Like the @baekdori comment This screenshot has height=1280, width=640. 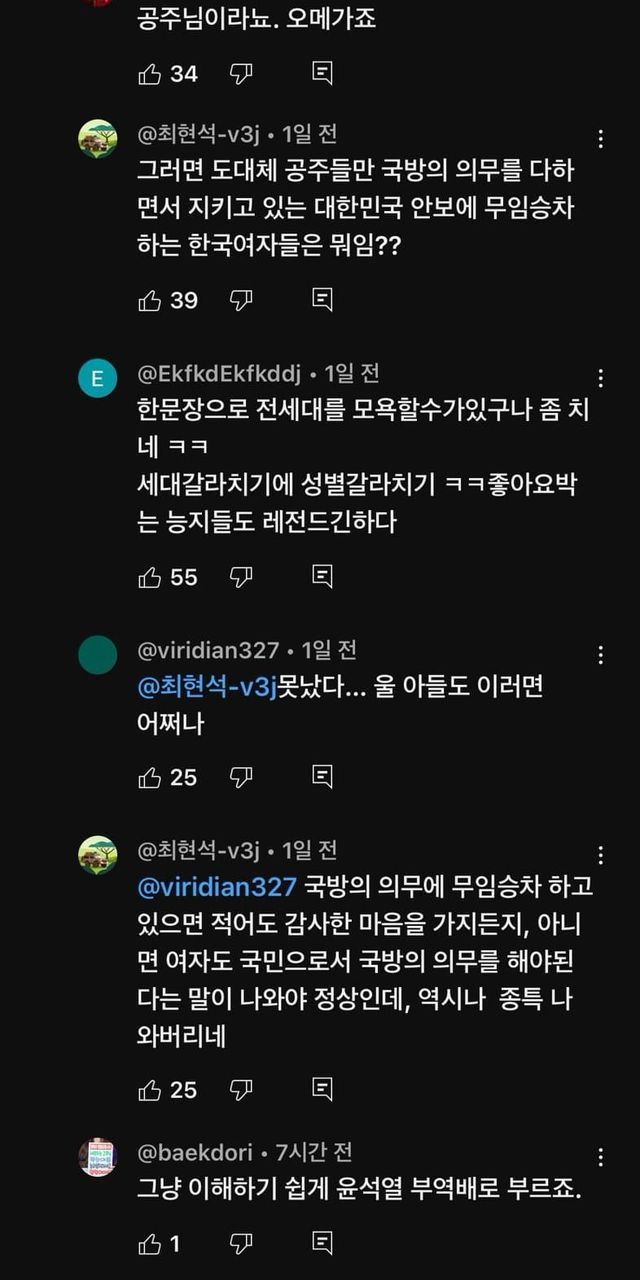[x=150, y=1244]
